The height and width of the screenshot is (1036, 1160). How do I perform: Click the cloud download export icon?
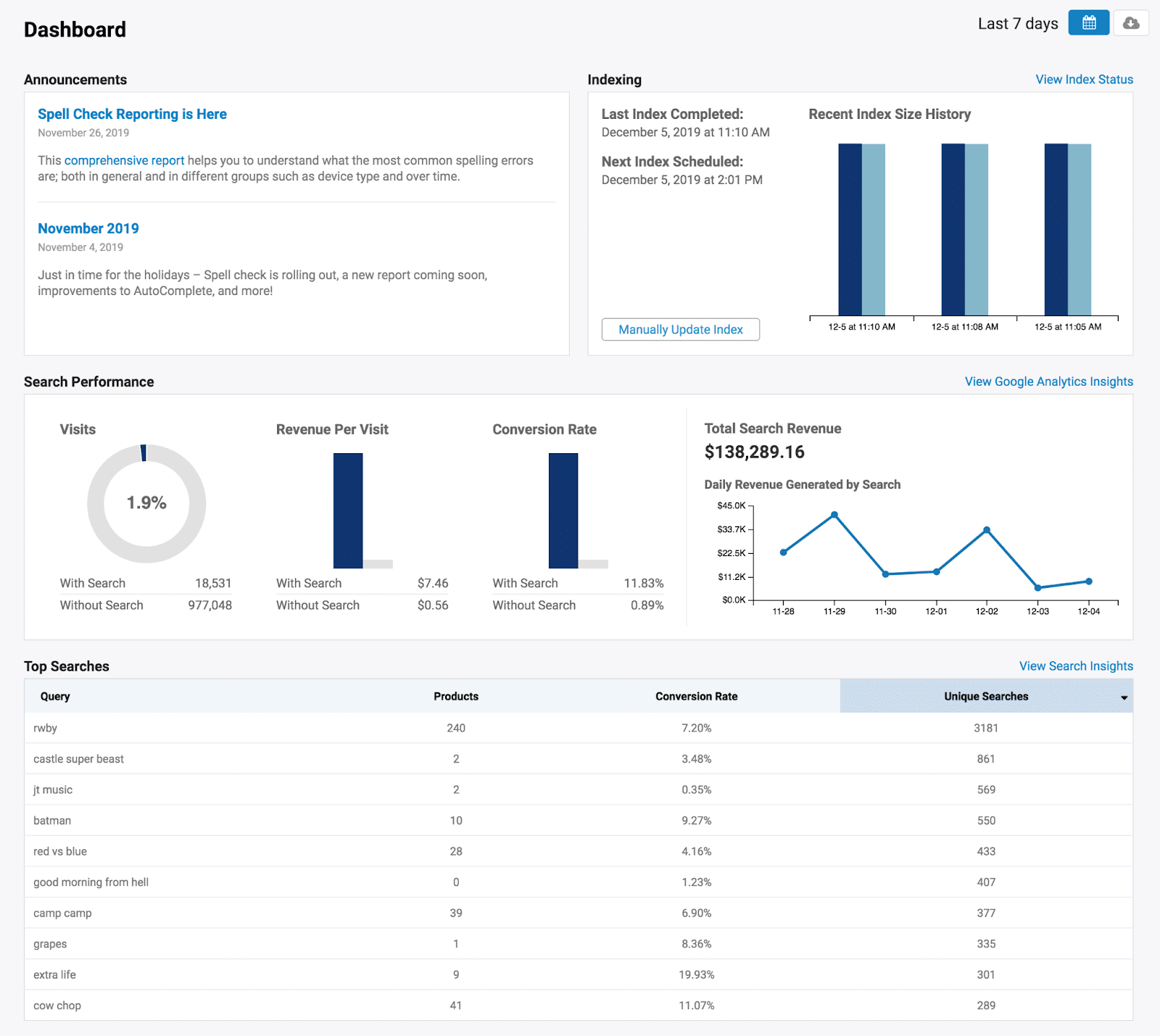1130,23
